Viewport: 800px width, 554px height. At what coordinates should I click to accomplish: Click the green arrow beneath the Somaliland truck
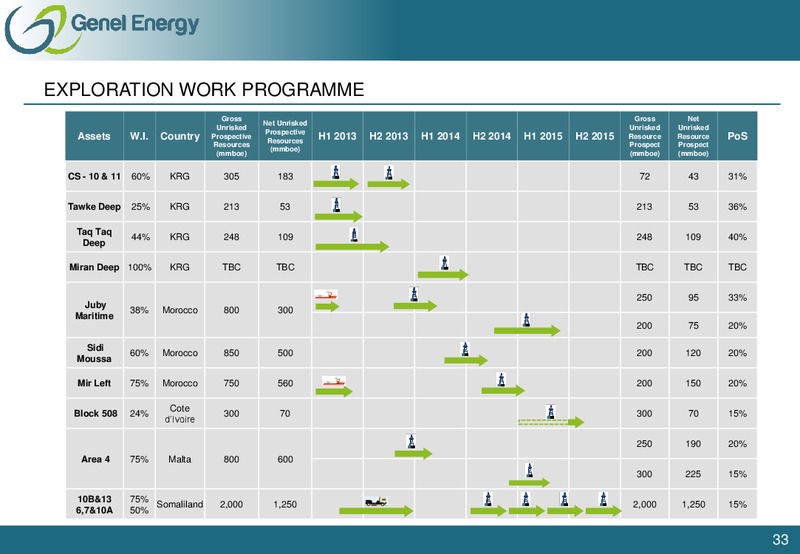pyautogui.click(x=376, y=511)
